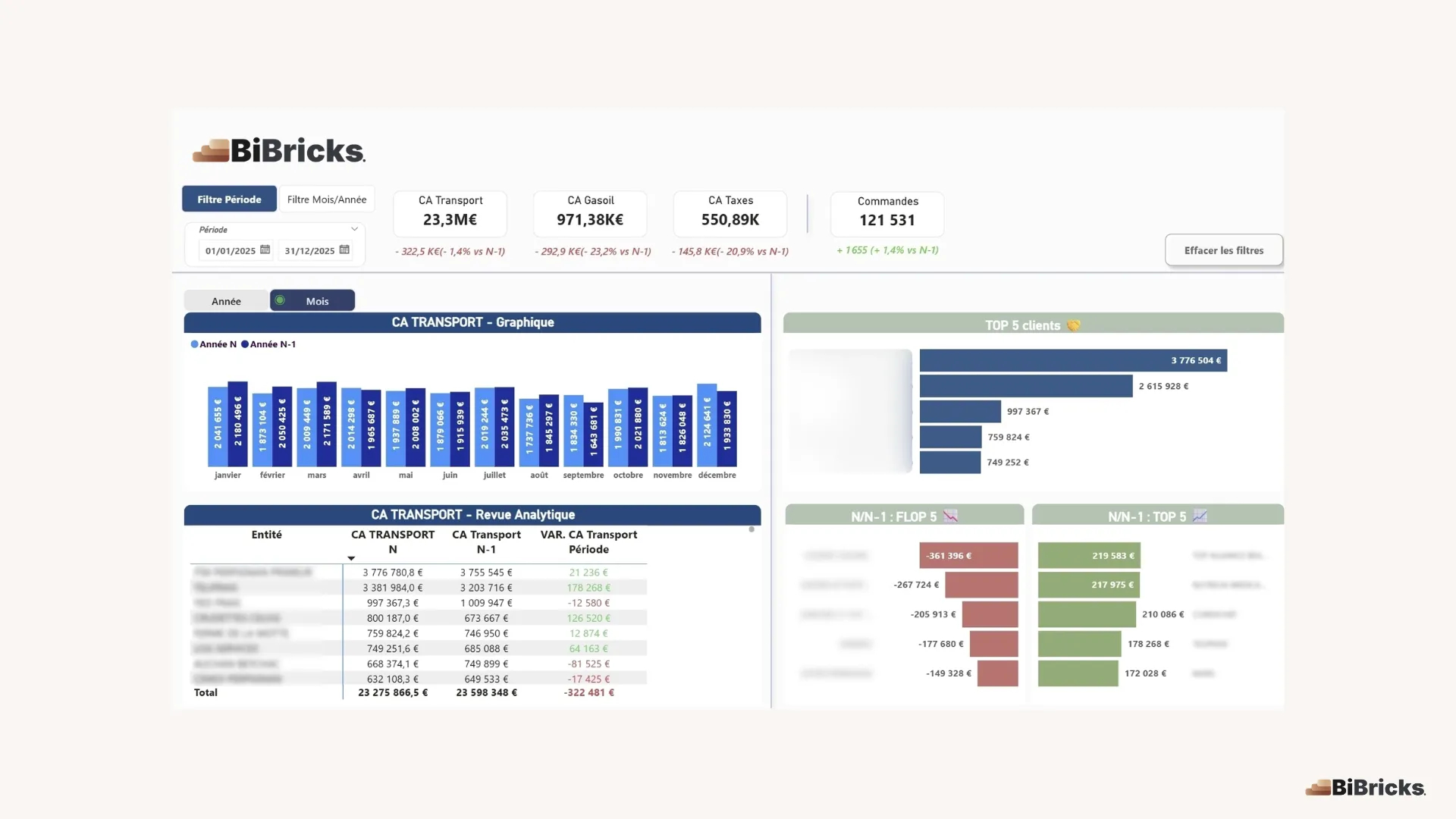This screenshot has width=1456, height=819.
Task: Click the août month label on chart axis
Action: (539, 475)
